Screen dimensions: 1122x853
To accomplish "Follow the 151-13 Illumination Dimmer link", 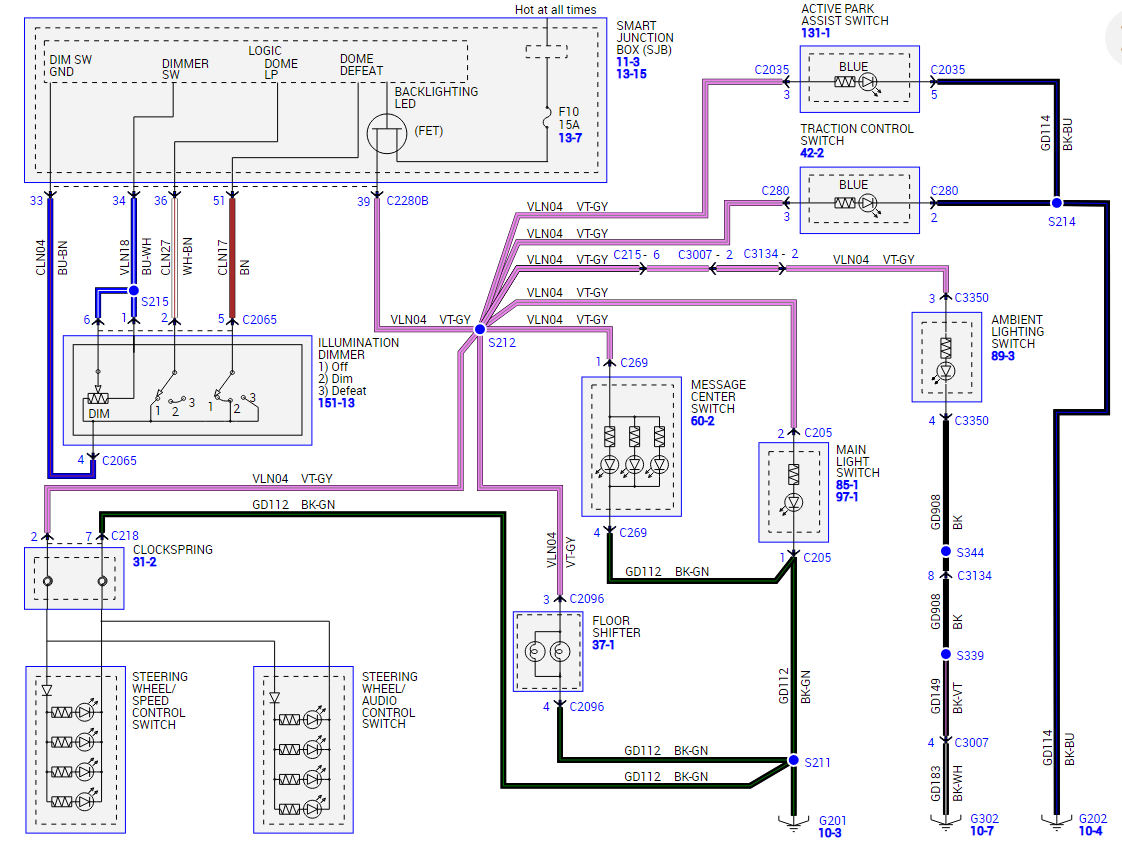I will tap(336, 403).
